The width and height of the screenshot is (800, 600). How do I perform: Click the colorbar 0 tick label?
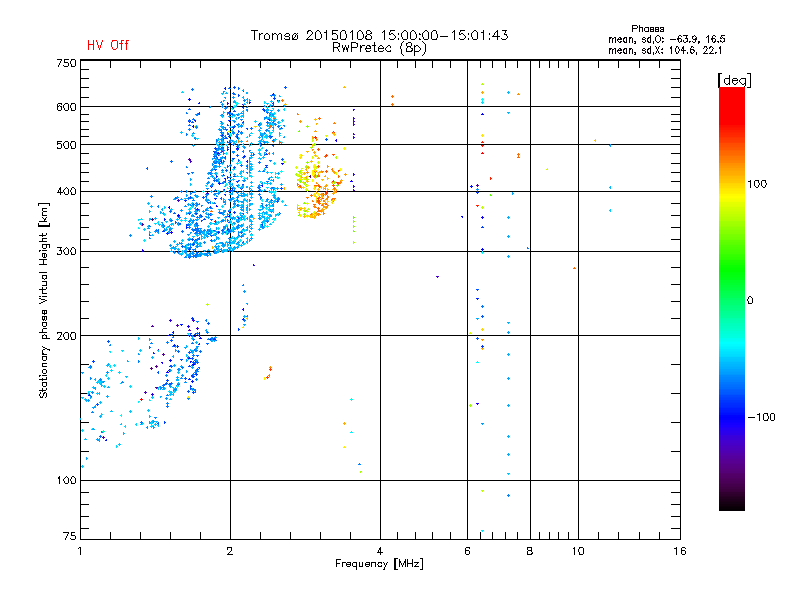click(749, 301)
